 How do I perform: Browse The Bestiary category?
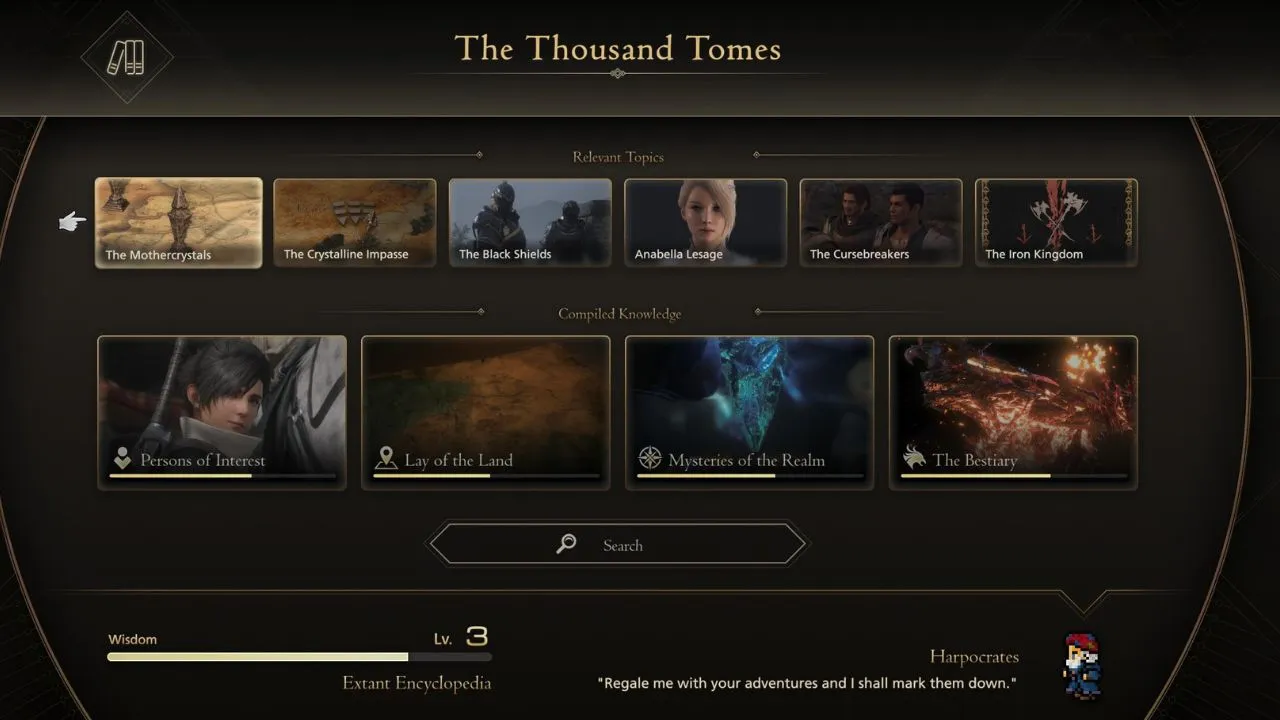tap(1014, 412)
